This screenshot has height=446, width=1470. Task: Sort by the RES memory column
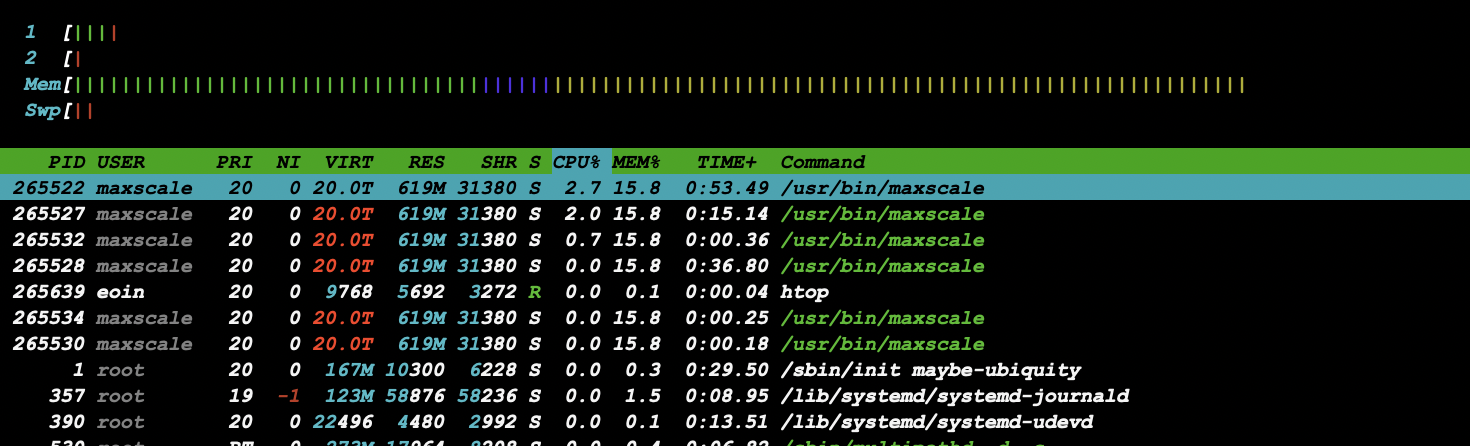(427, 162)
